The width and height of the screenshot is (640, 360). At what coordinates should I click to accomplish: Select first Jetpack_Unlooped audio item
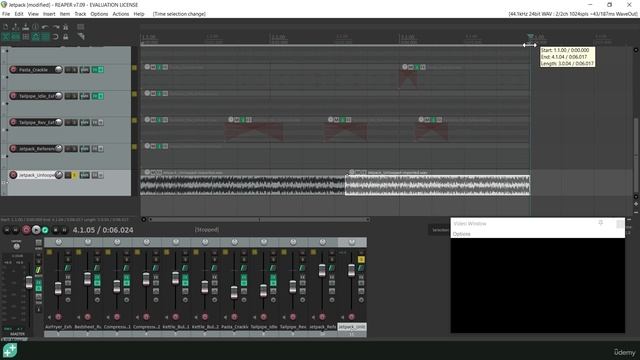[242, 185]
